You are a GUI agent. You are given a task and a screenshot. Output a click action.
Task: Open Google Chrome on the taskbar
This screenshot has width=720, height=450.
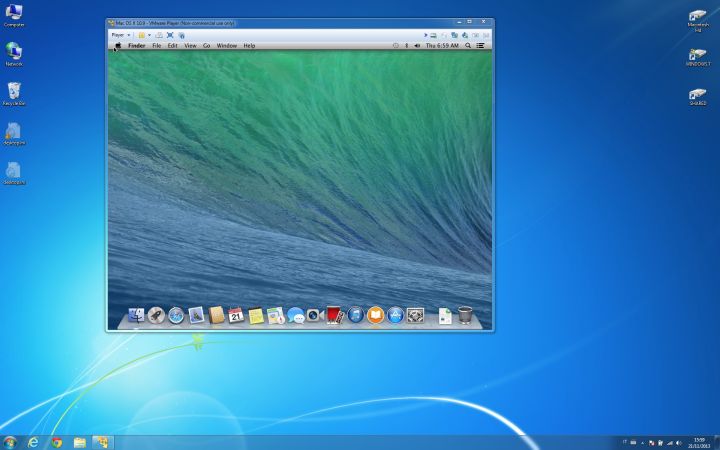tap(56, 443)
